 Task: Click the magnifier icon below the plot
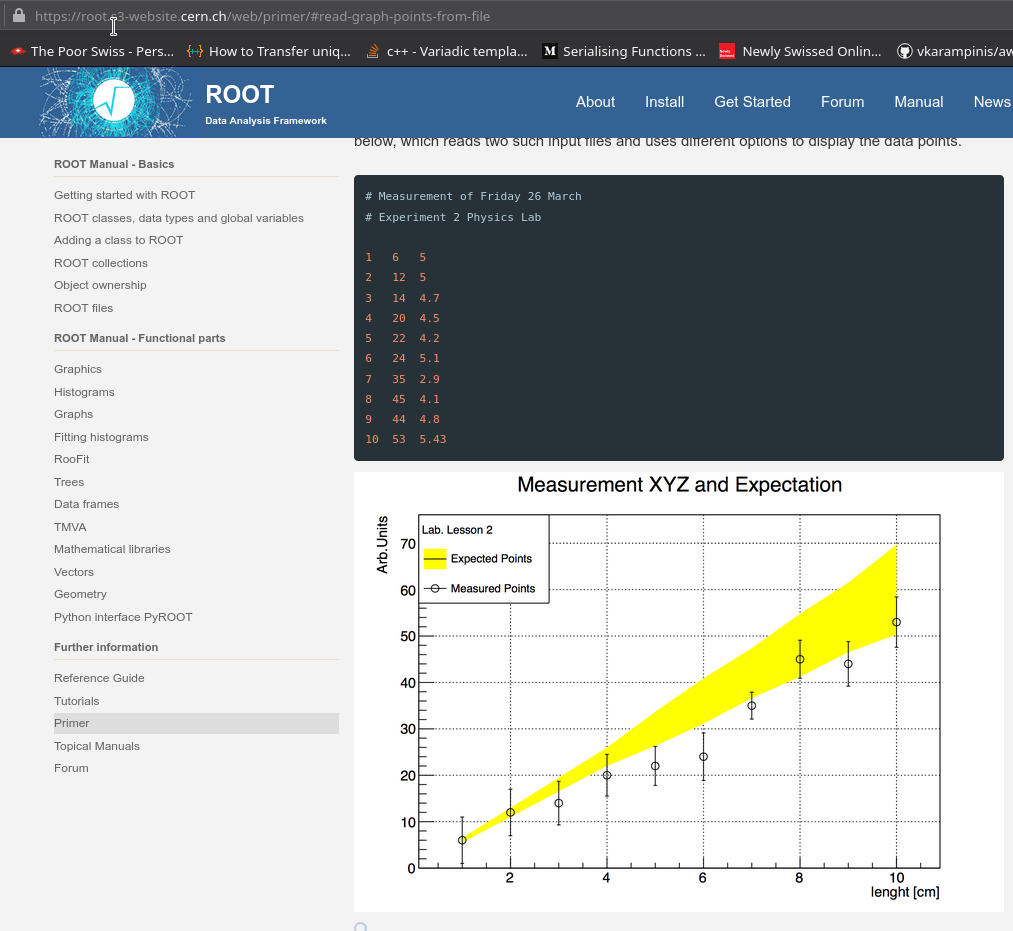pyautogui.click(x=360, y=926)
